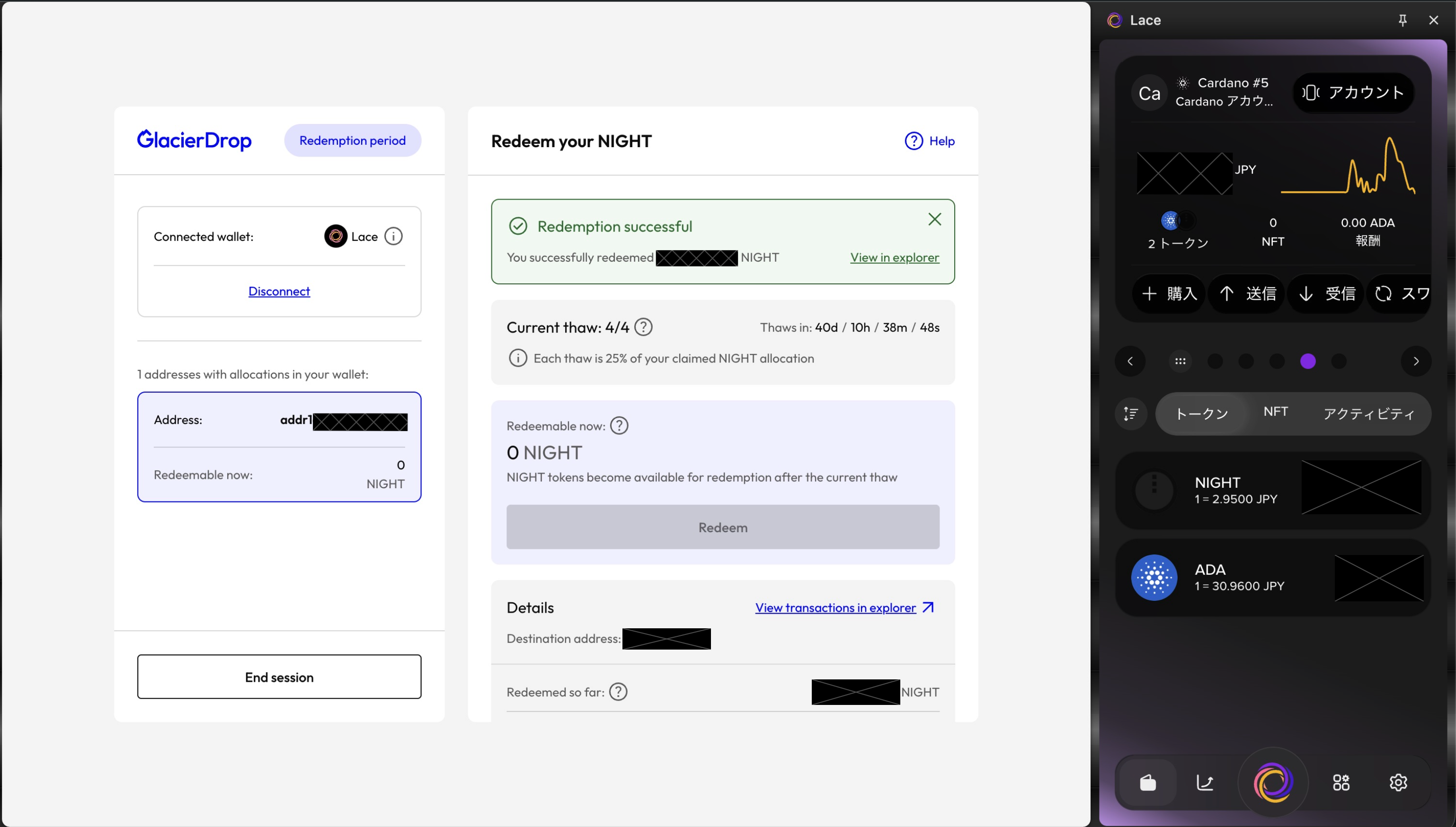The width and height of the screenshot is (1456, 827).
Task: Click the ADA token logo
Action: [x=1154, y=578]
